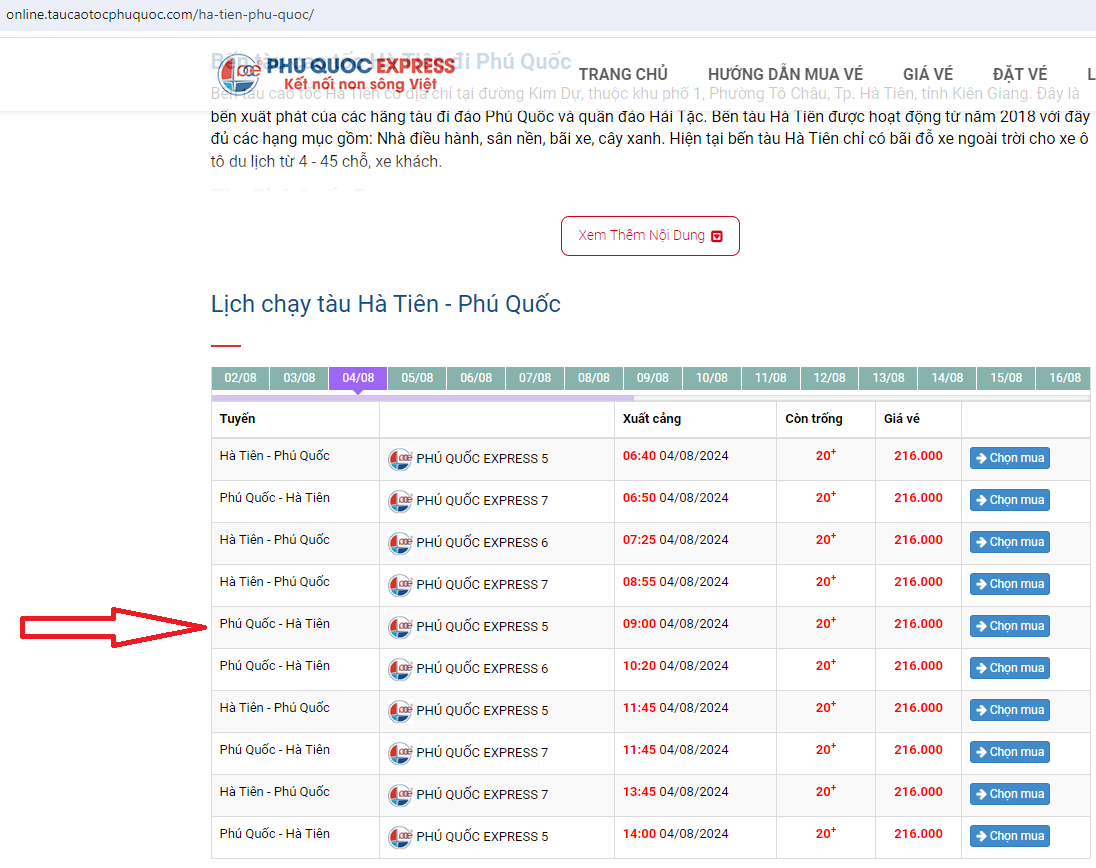Click Chọn mua for 13:45 departure

point(1009,794)
